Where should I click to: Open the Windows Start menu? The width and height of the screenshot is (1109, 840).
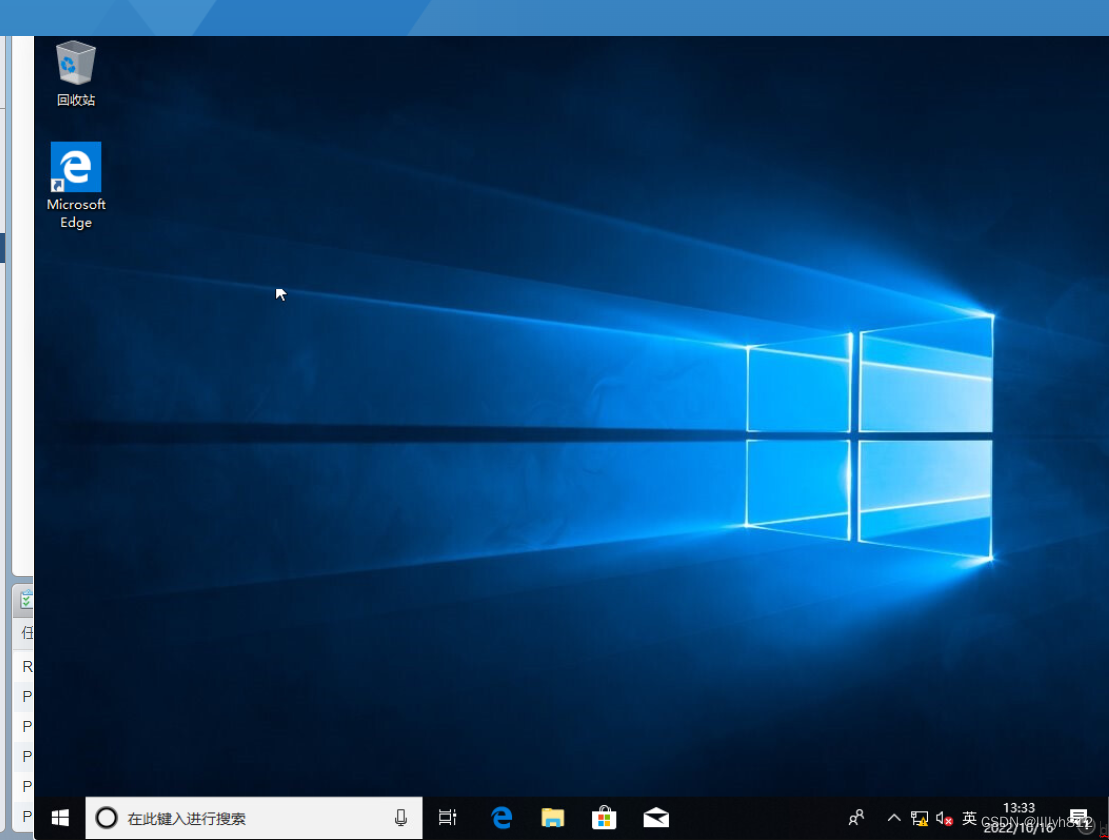pyautogui.click(x=60, y=818)
